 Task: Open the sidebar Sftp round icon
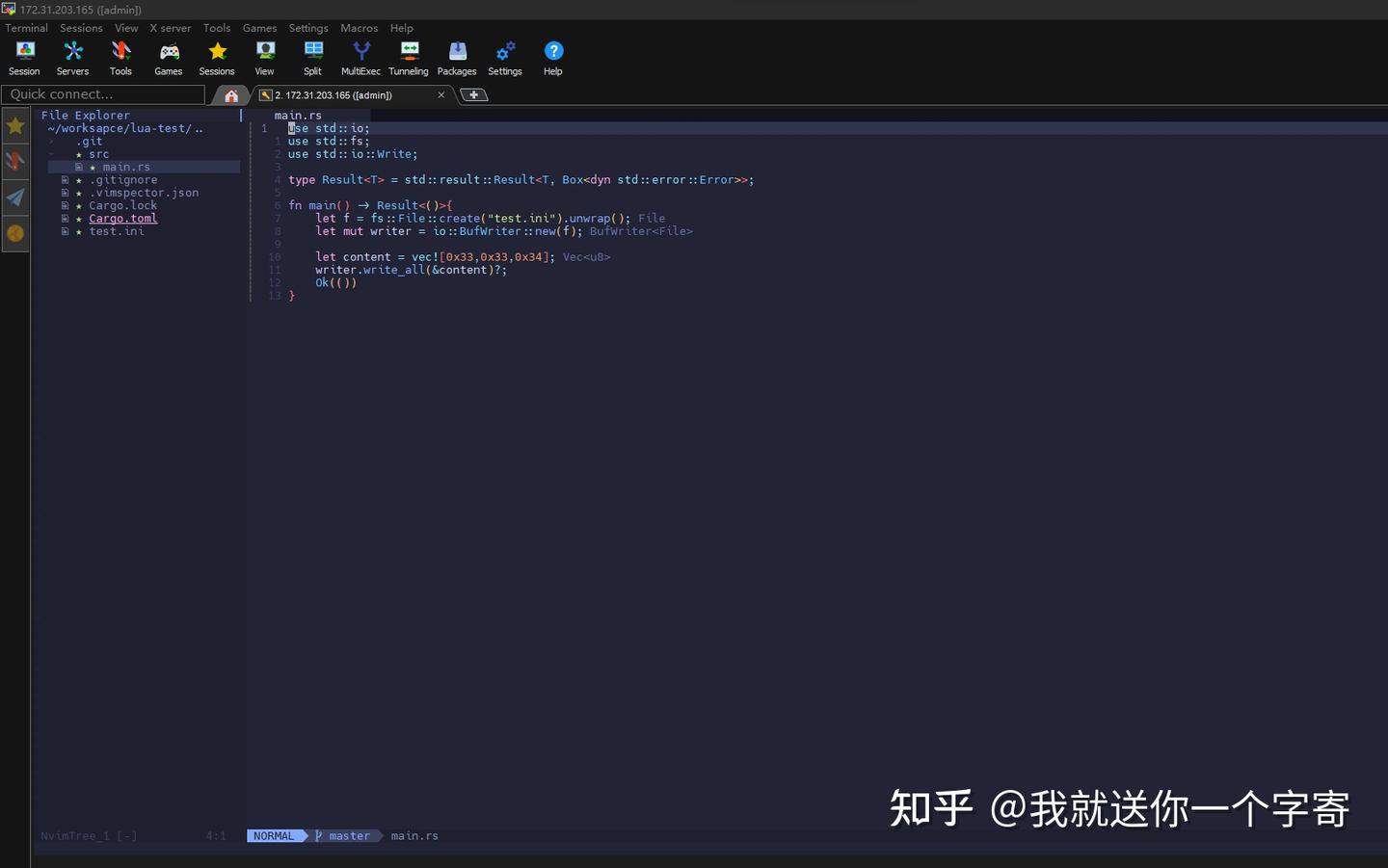click(x=15, y=233)
